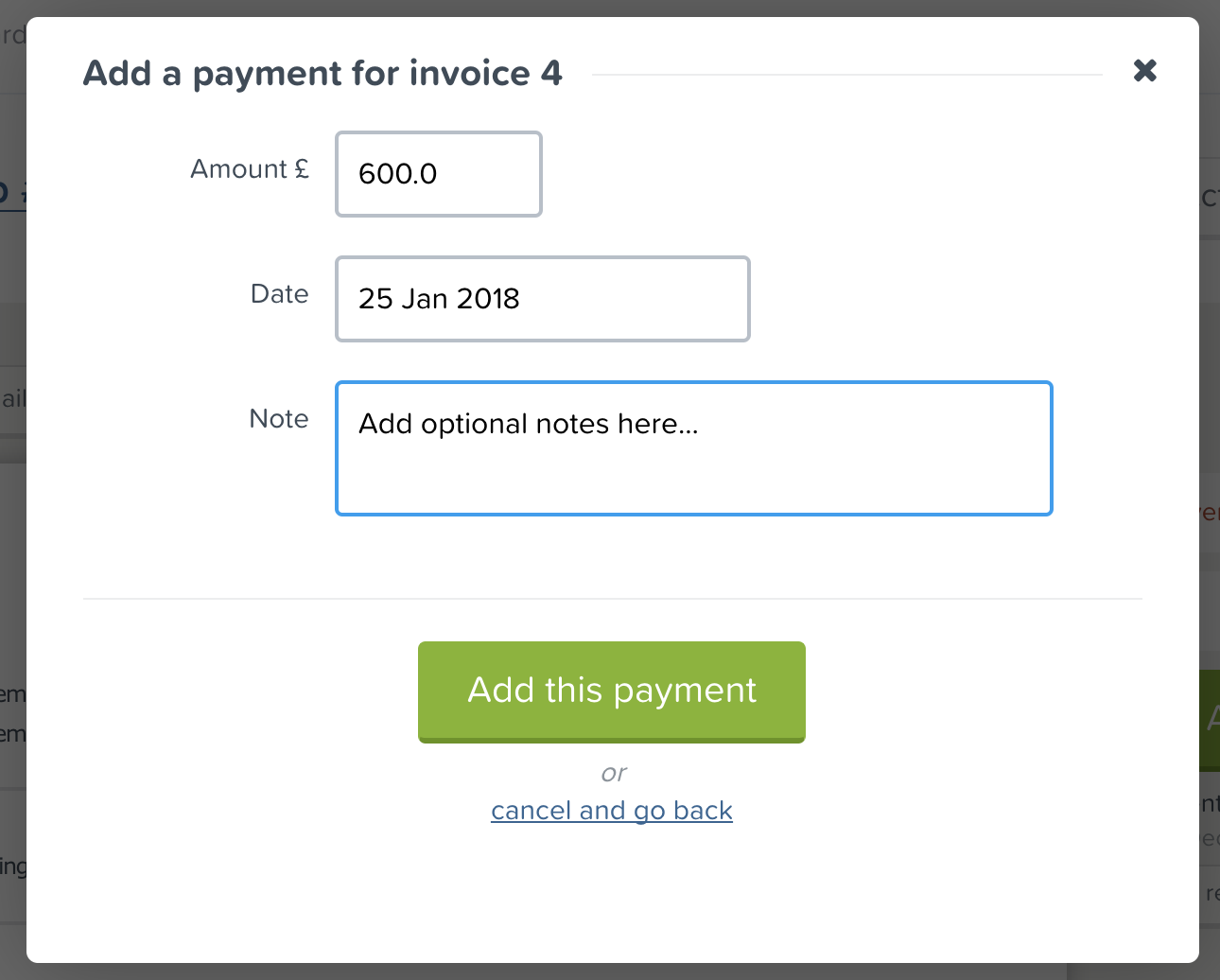Follow the cancel and go back link
The image size is (1220, 980).
click(611, 810)
